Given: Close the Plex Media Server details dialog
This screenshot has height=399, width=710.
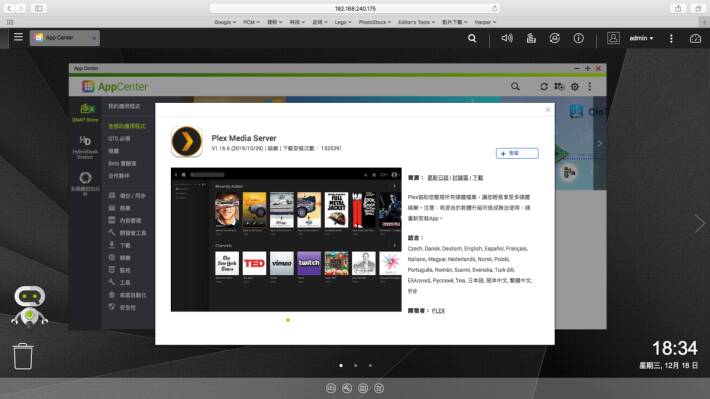Looking at the screenshot, I should click(x=547, y=110).
